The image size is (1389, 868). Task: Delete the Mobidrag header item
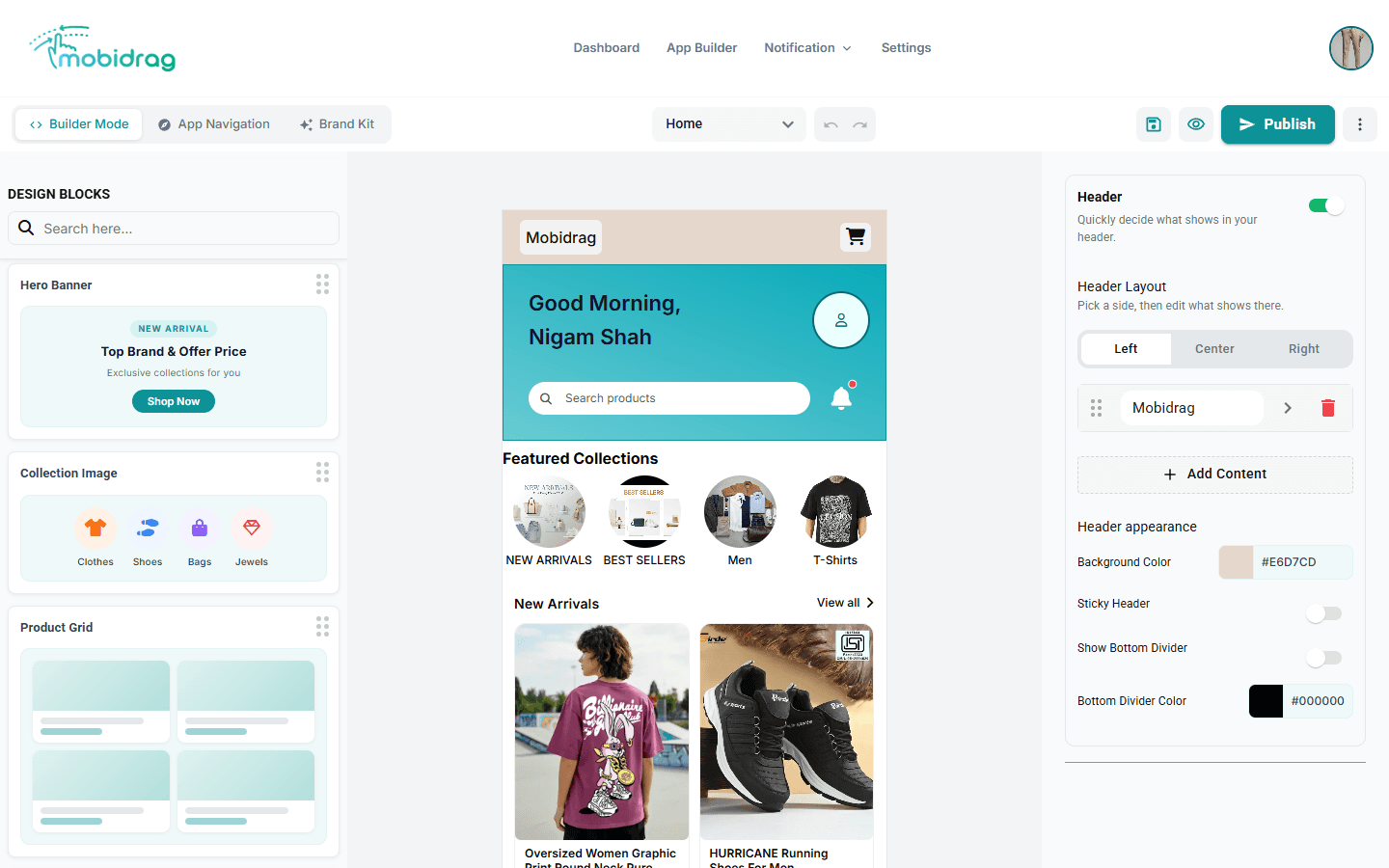click(x=1328, y=408)
